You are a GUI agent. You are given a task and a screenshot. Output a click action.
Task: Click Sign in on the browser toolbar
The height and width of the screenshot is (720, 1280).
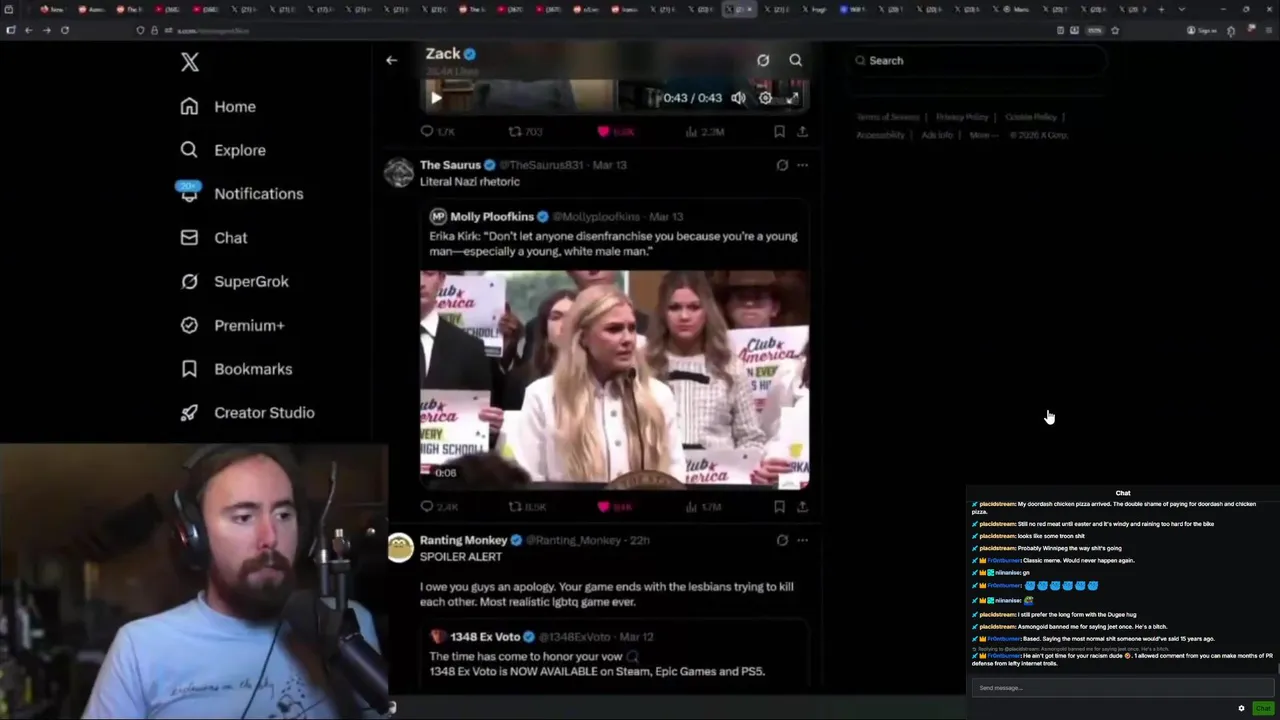click(1203, 30)
